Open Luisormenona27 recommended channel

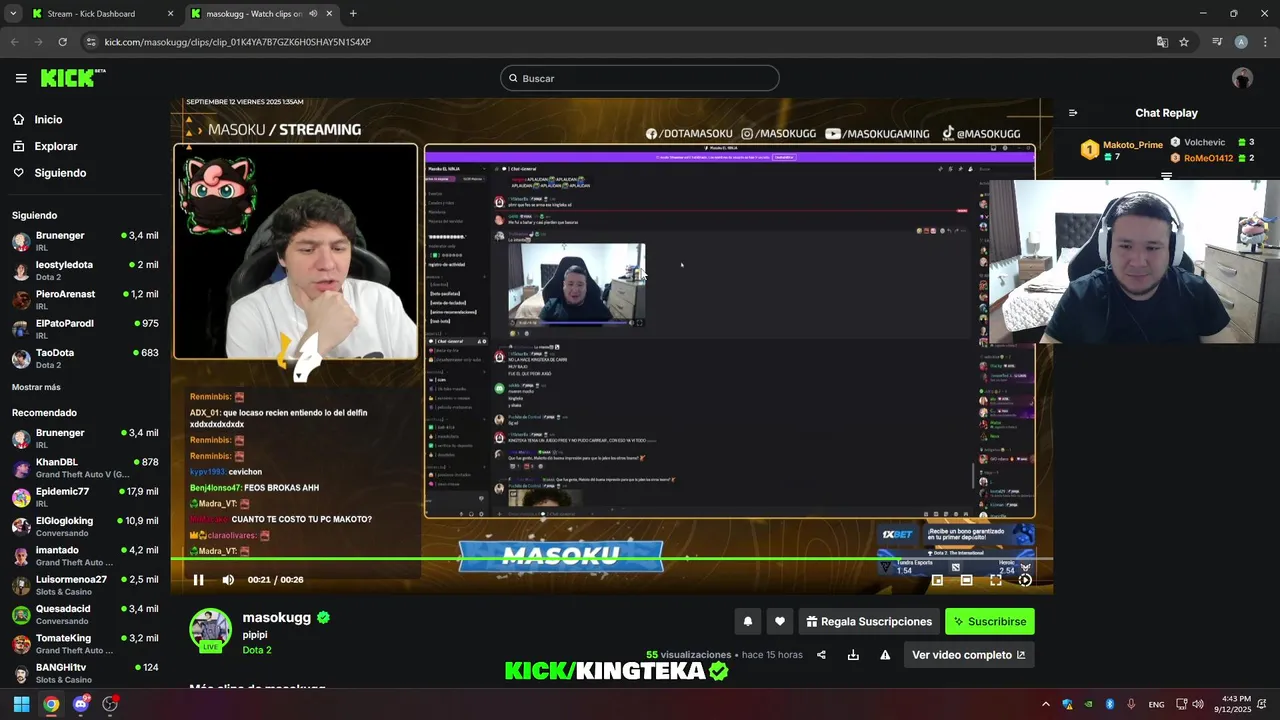tap(85, 585)
